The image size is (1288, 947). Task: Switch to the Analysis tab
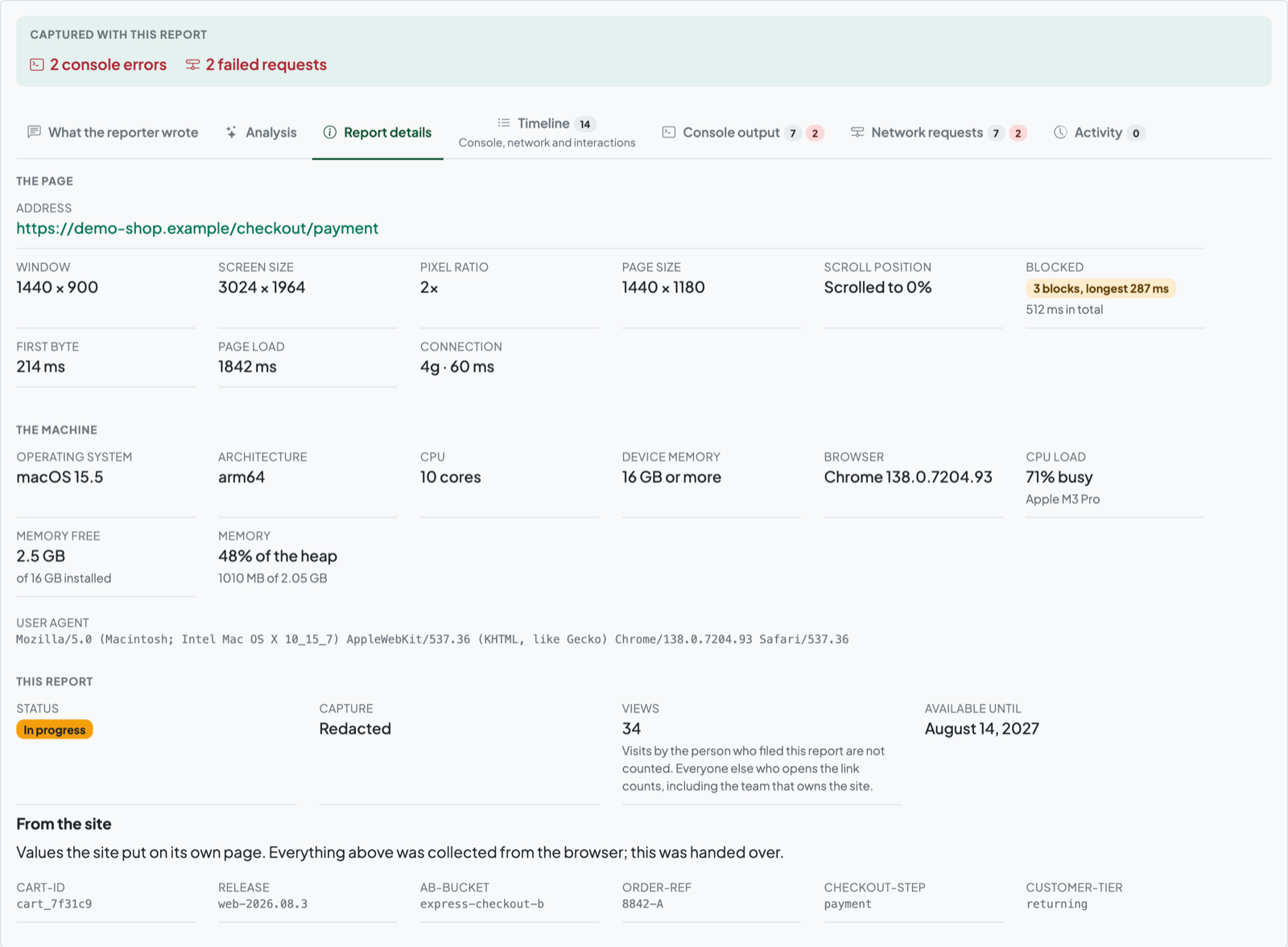261,132
